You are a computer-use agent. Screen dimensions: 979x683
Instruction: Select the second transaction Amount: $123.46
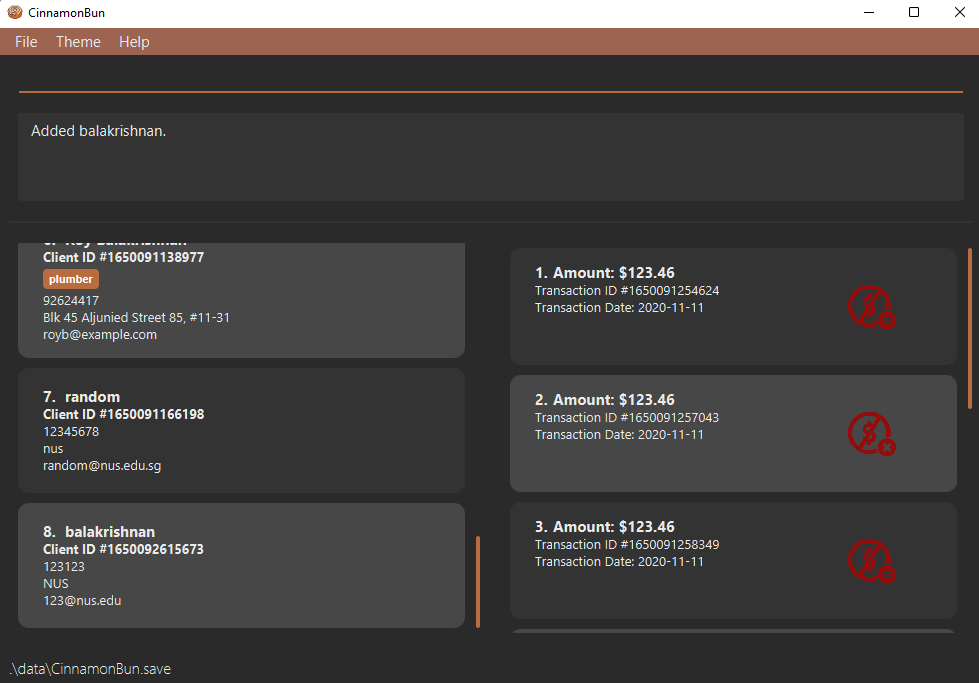tap(614, 400)
